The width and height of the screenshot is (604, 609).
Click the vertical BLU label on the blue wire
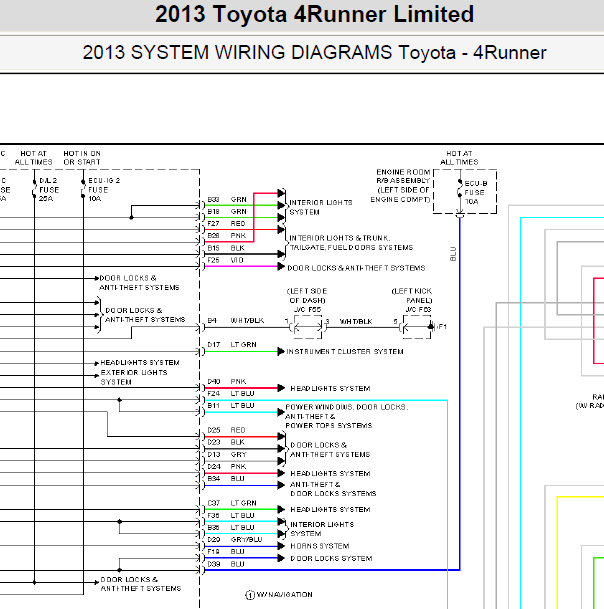453,254
